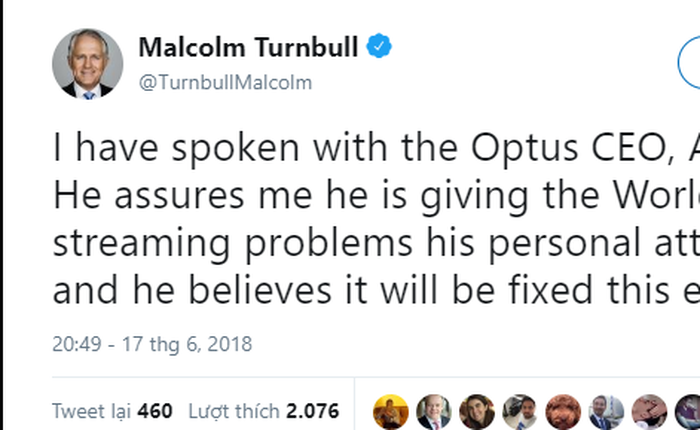Click the tweet line starting 'He assures me'

click(375, 195)
